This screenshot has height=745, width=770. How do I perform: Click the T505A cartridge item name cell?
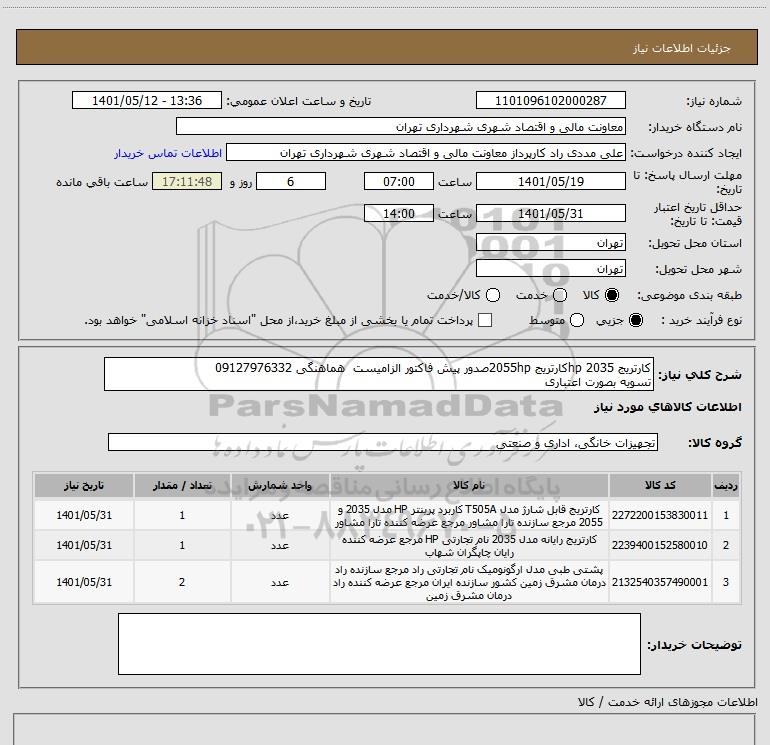(469, 515)
